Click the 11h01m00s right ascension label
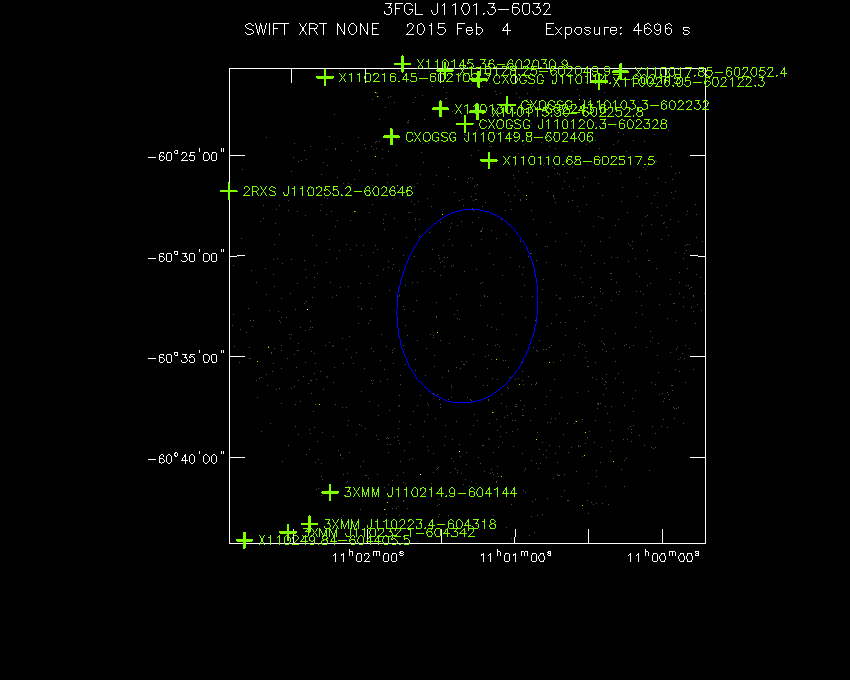This screenshot has width=850, height=680. [x=516, y=557]
